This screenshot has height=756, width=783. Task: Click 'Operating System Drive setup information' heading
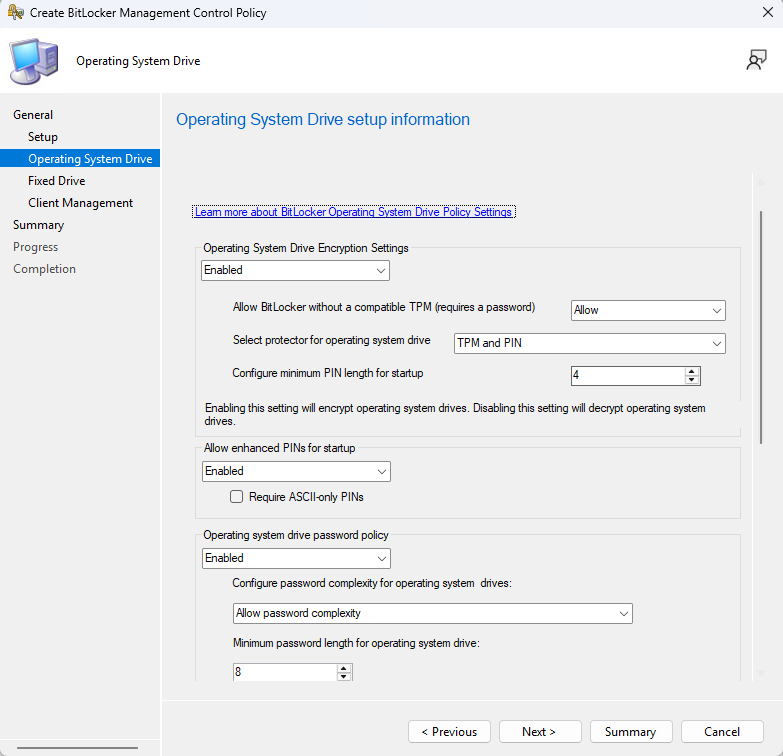point(323,120)
